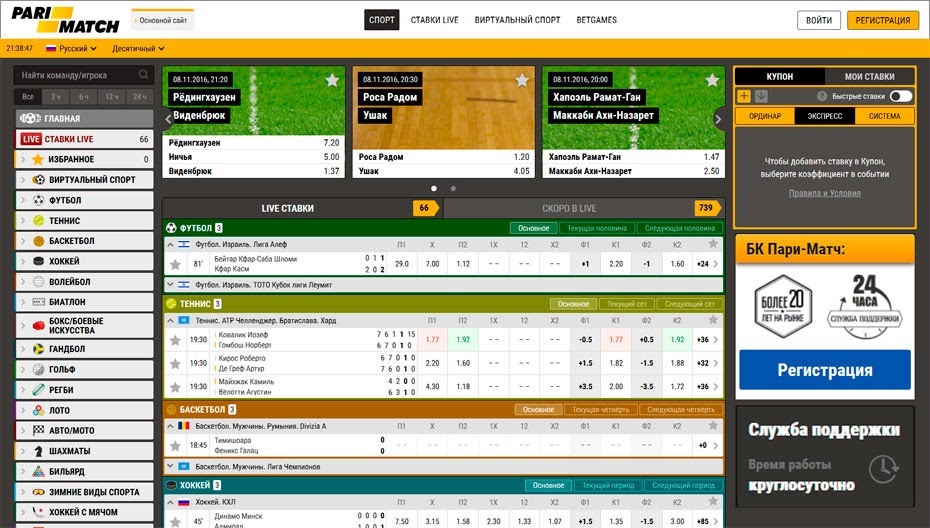
Task: Star the Ковалик Иозеф tennis match
Action: pos(175,340)
